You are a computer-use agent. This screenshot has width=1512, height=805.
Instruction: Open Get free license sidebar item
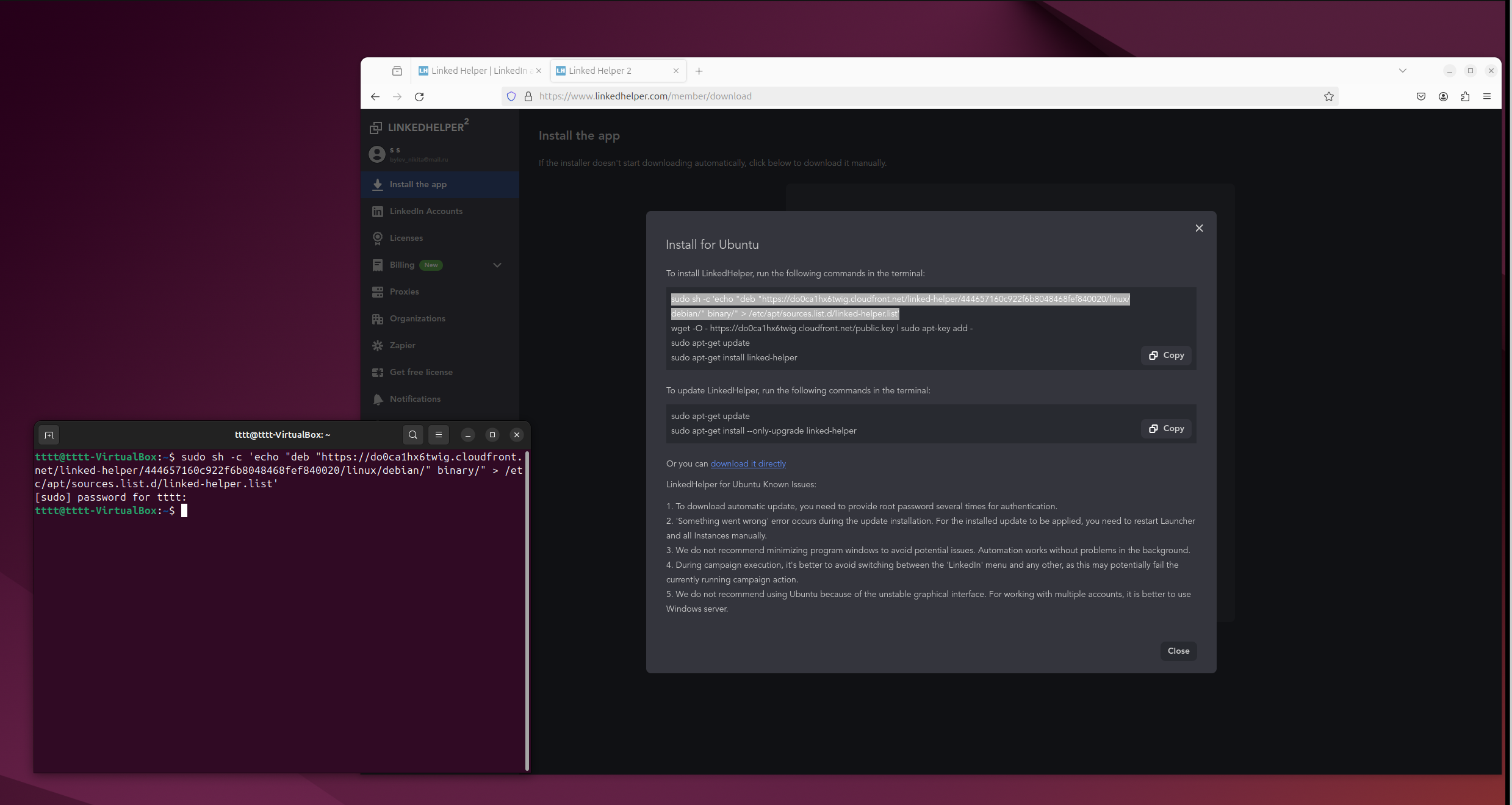(x=440, y=372)
